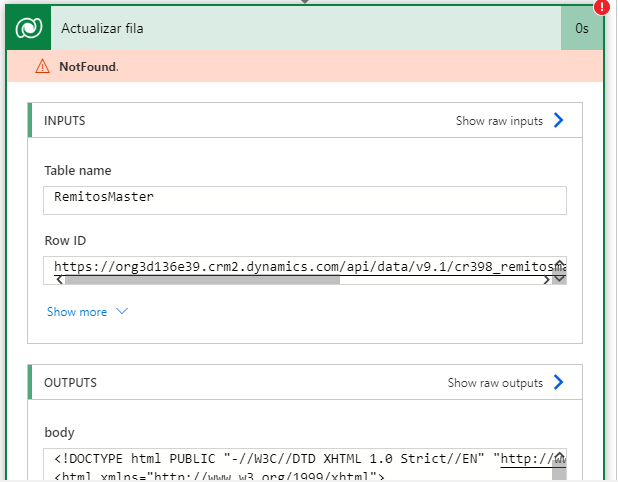Click the body field vertical scrollbar

coord(559,465)
